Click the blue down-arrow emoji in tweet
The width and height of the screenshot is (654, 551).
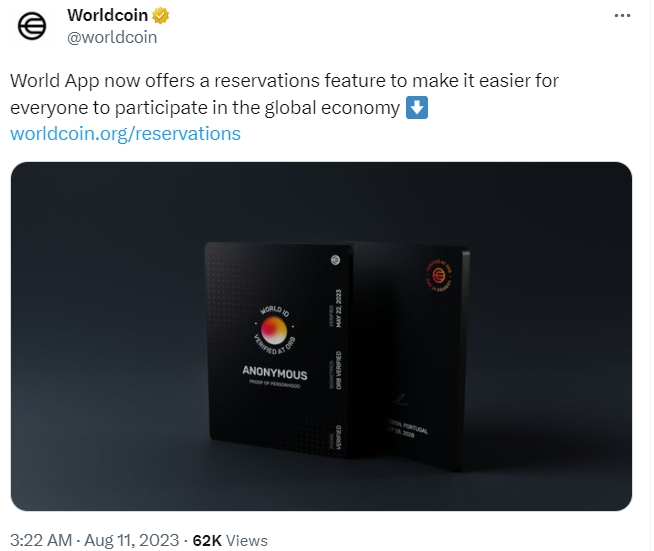[417, 107]
